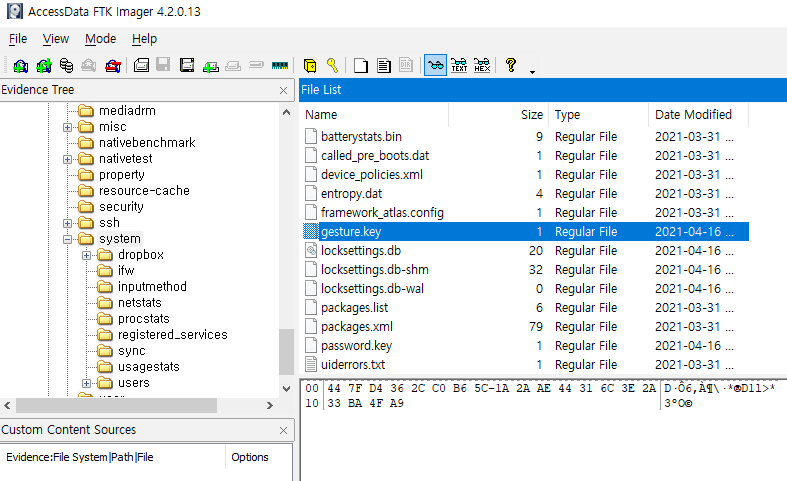
Task: Click the Verify Drive/Image toolbar icon
Action: tap(256, 65)
